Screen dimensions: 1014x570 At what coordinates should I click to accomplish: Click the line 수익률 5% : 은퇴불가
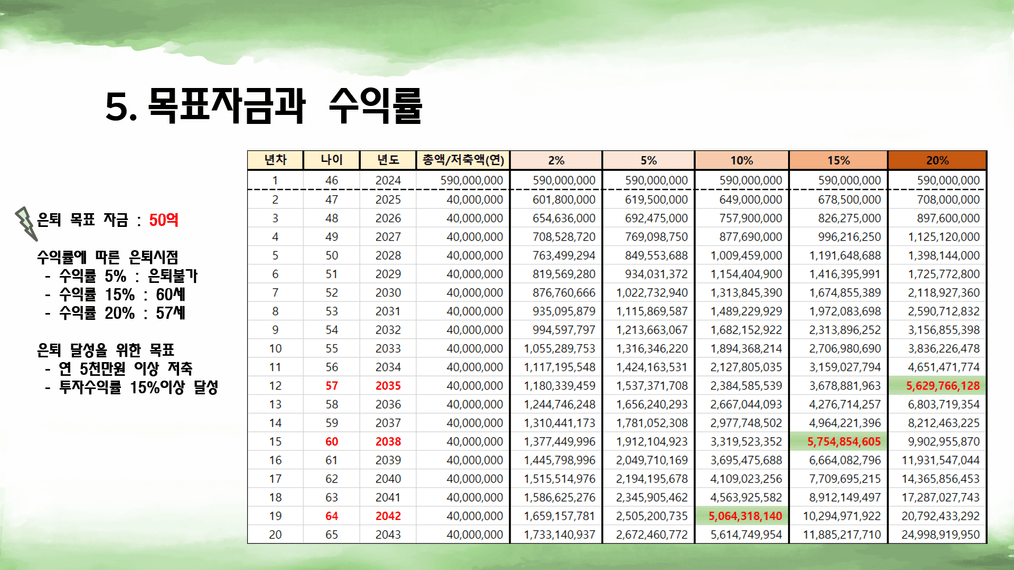[121, 276]
